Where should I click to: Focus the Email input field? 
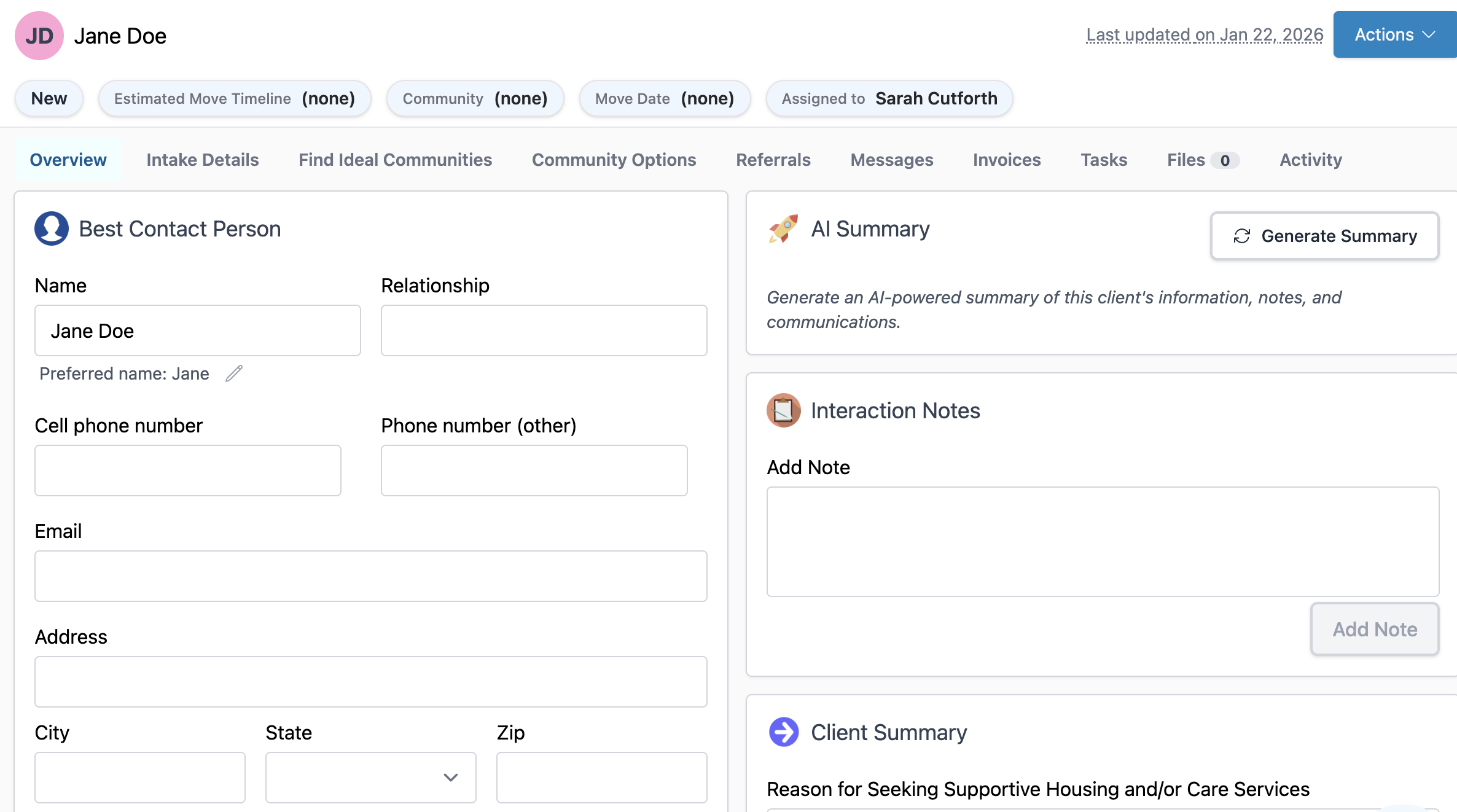pos(371,576)
